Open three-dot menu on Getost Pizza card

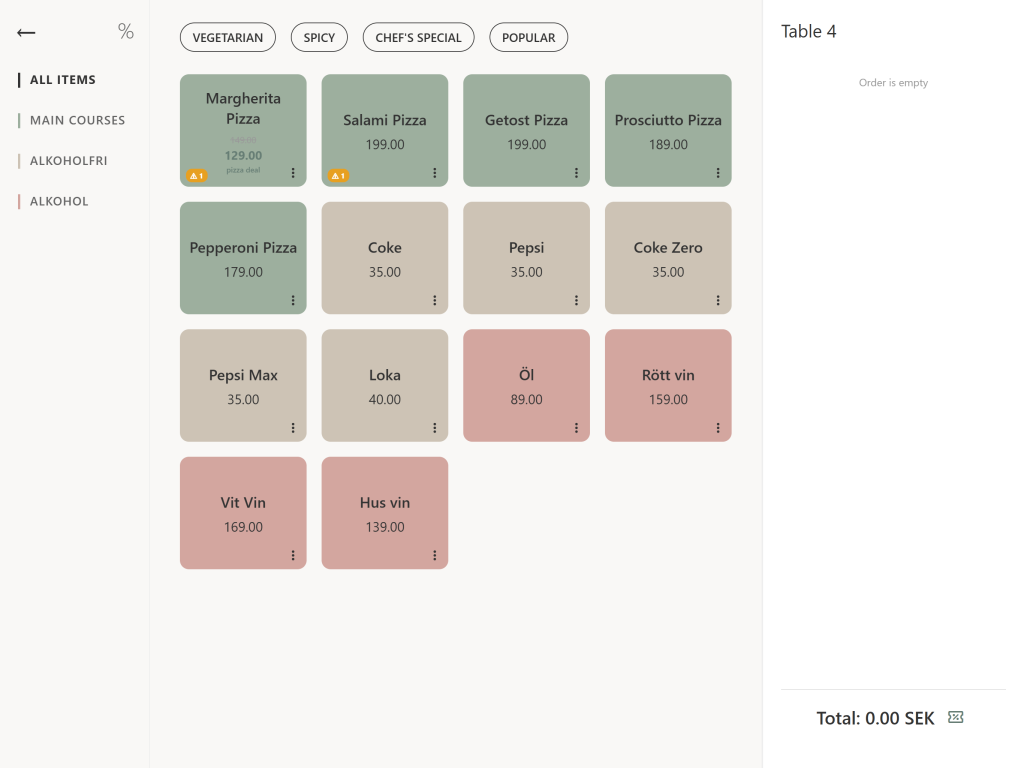576,173
